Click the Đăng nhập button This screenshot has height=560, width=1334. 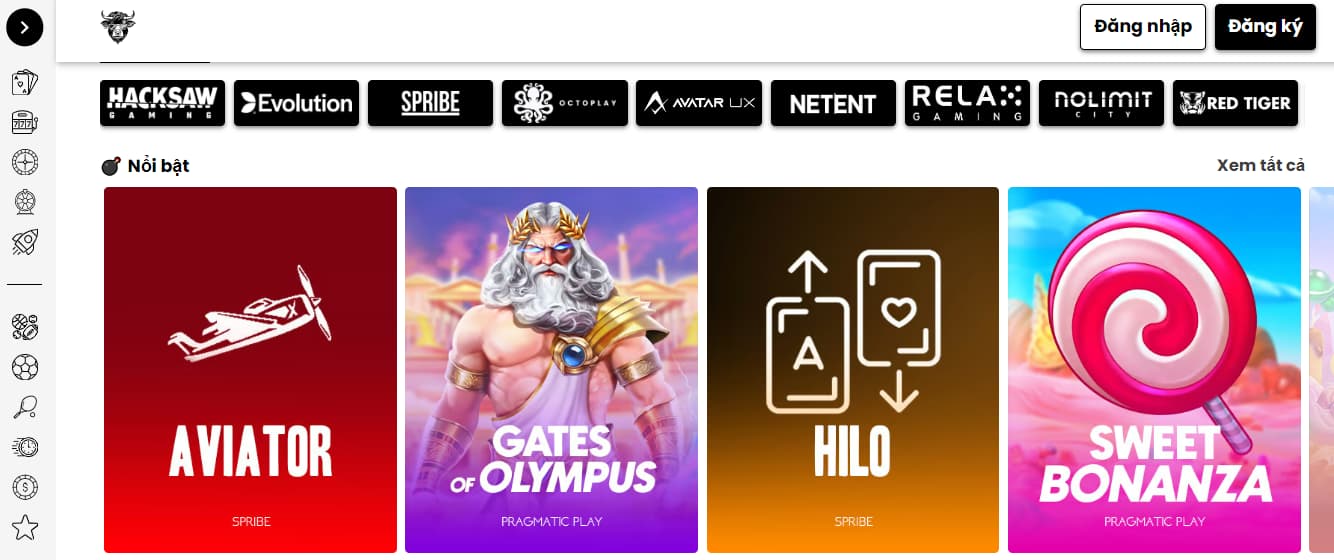[1143, 27]
